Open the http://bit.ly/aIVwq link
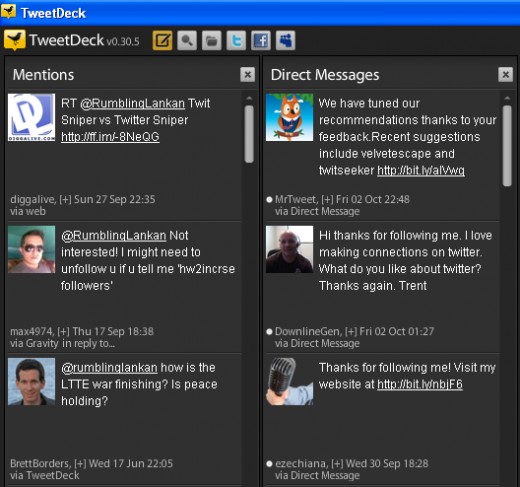 (x=421, y=171)
